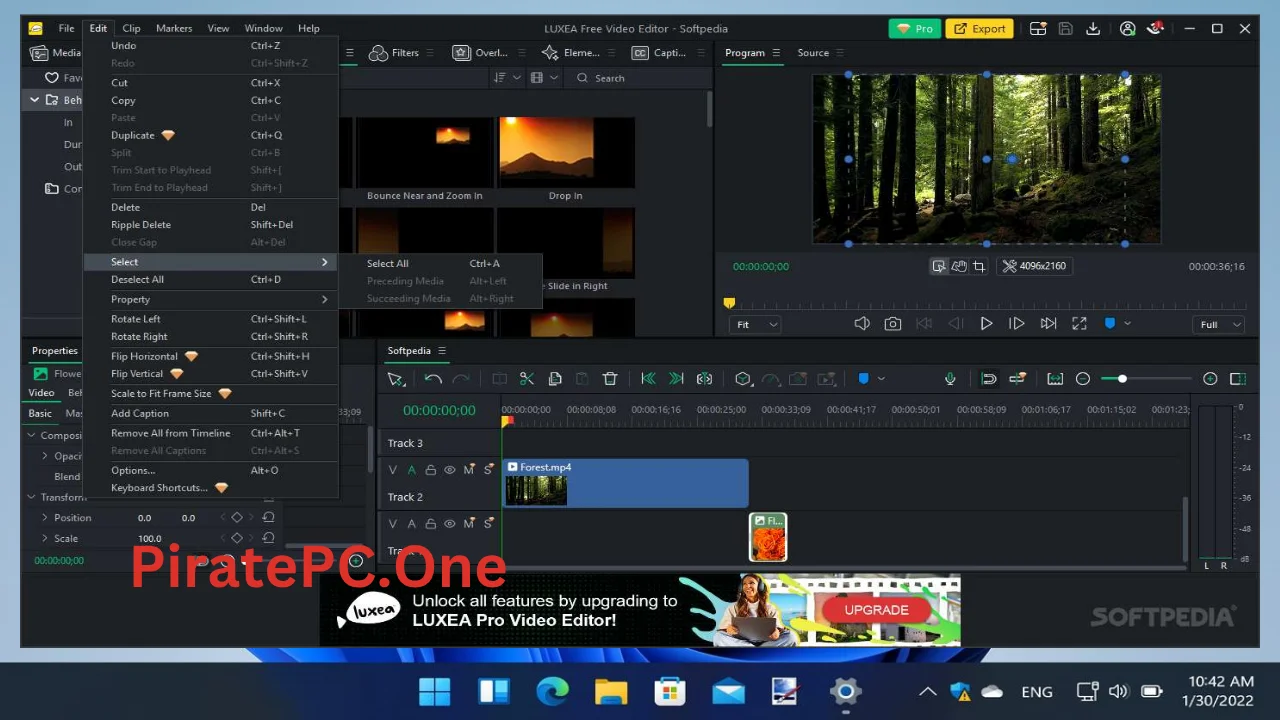Step to next frame in preview
The image size is (1280, 720).
[x=1017, y=324]
